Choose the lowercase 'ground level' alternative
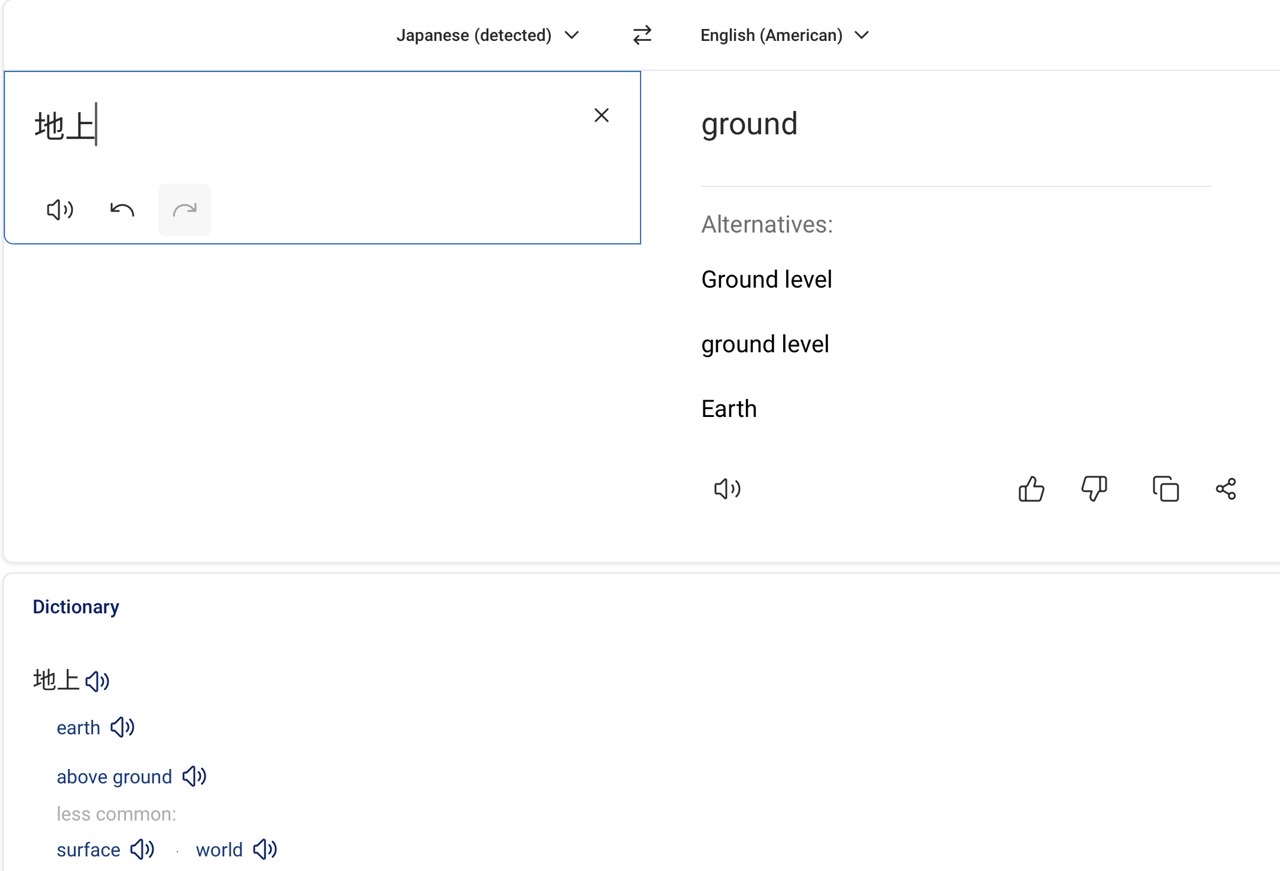Screen dimensions: 1280x871 tap(765, 345)
